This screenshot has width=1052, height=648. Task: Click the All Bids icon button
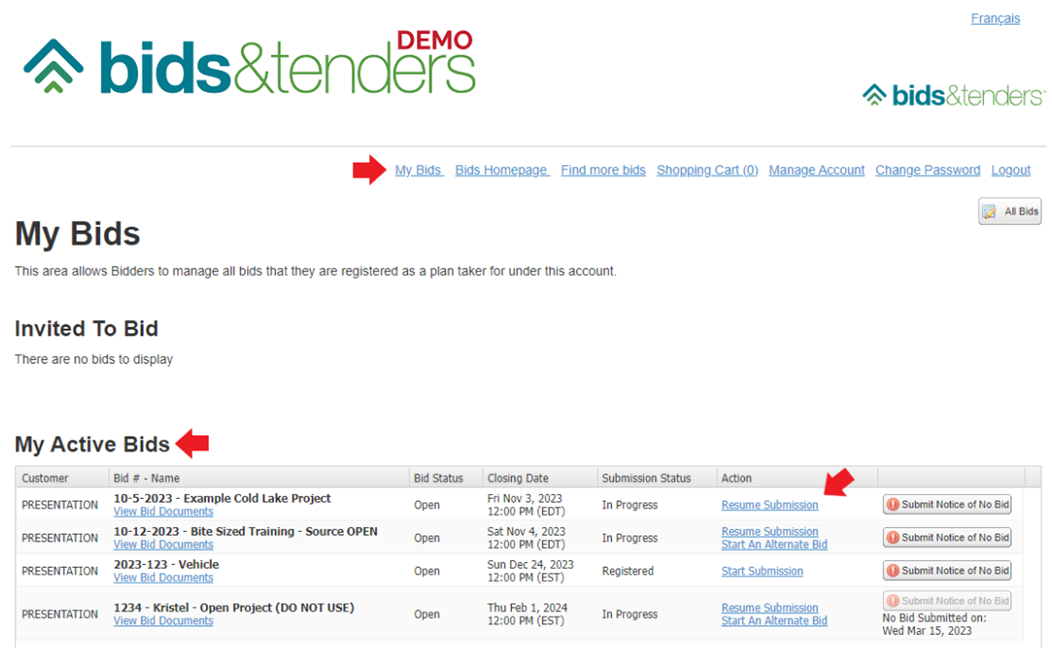click(x=1009, y=212)
